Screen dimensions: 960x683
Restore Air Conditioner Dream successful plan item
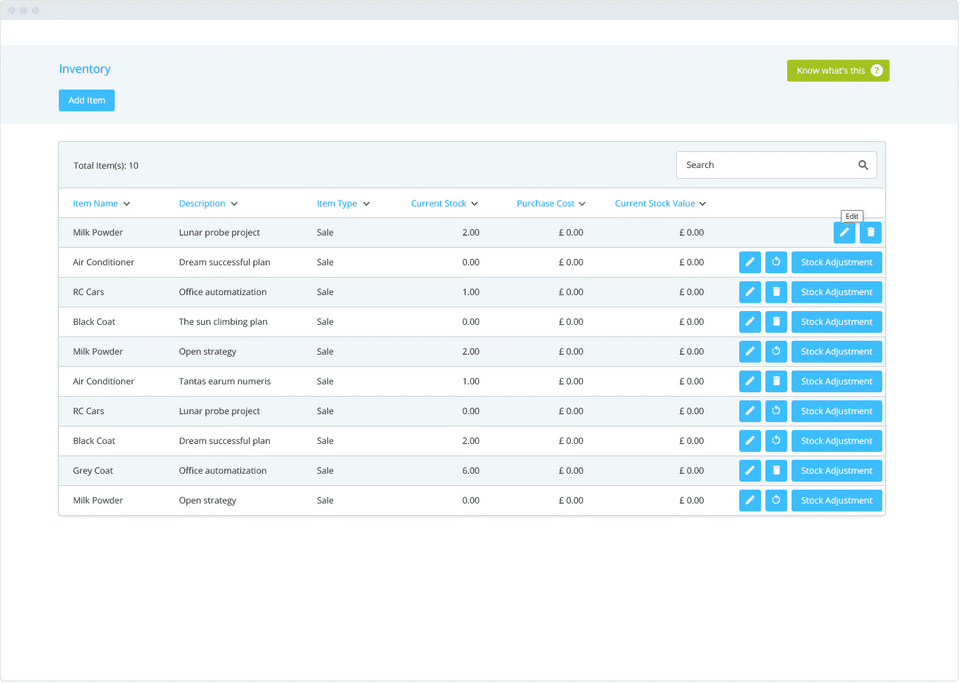click(776, 262)
